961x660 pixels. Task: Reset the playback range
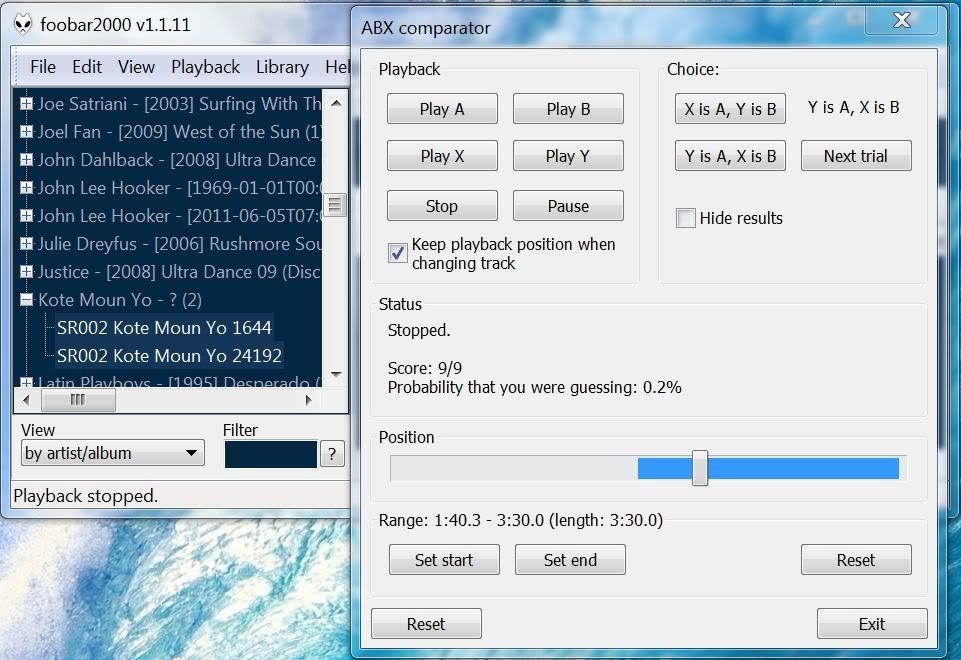[856, 560]
